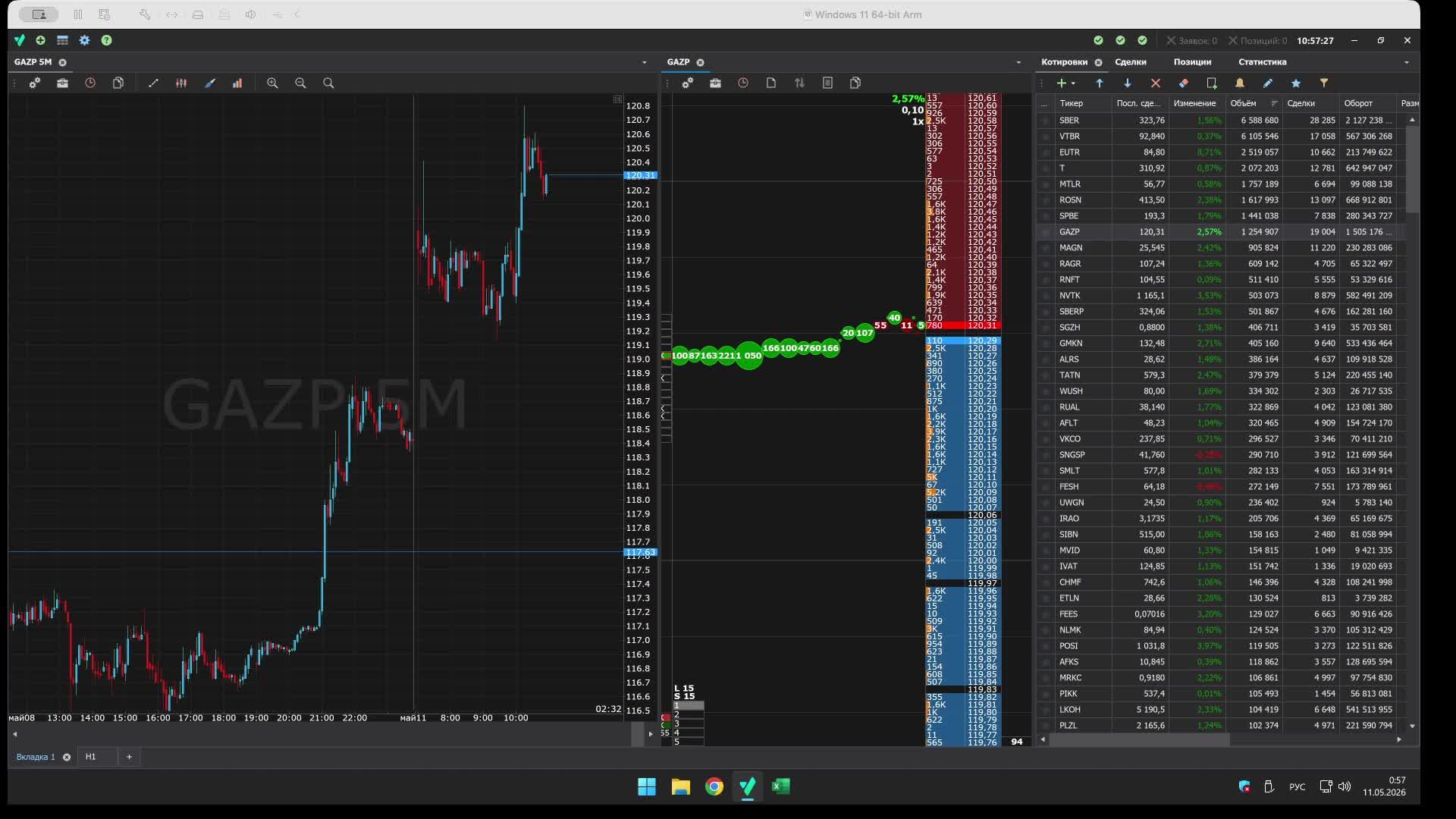Click the red eraser icon
The image size is (1456, 819).
click(x=1184, y=83)
